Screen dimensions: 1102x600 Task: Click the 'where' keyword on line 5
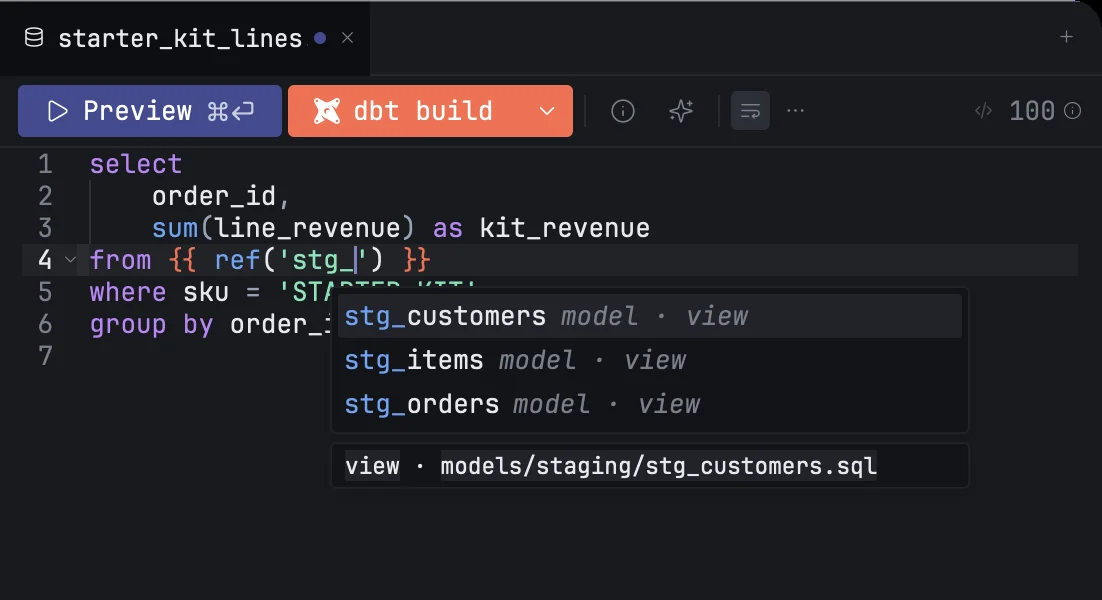click(x=128, y=292)
